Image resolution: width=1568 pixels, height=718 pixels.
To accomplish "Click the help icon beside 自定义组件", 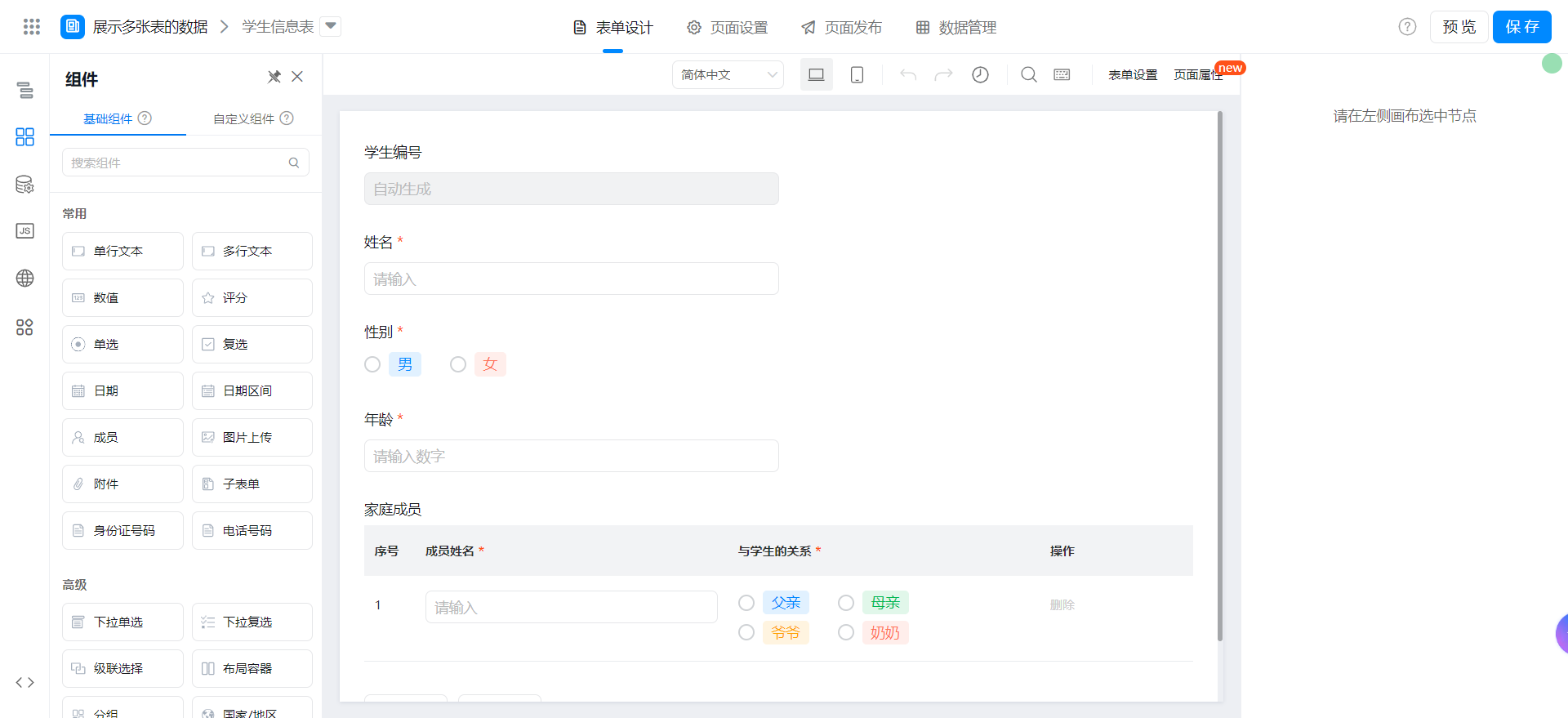I will pos(287,118).
